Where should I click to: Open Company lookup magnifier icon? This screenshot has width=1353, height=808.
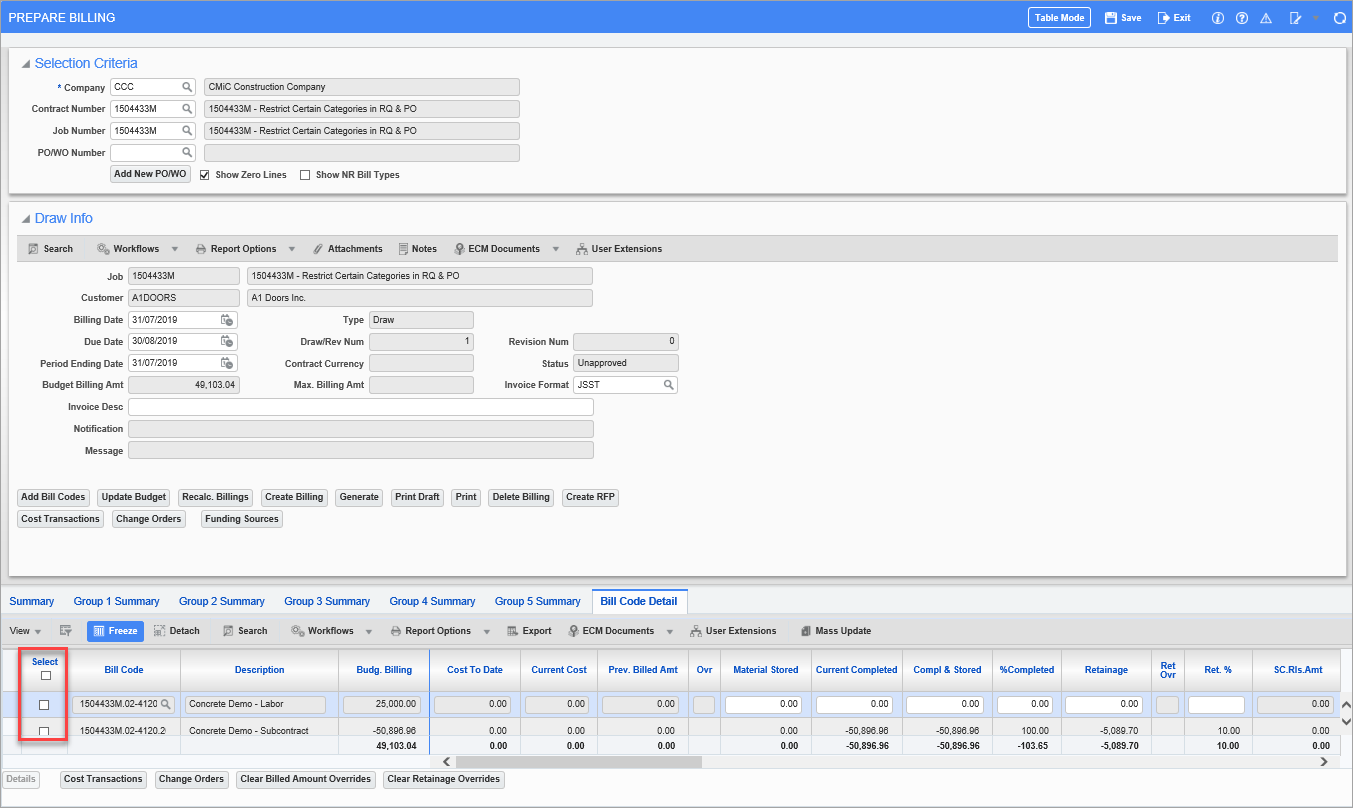click(x=187, y=87)
